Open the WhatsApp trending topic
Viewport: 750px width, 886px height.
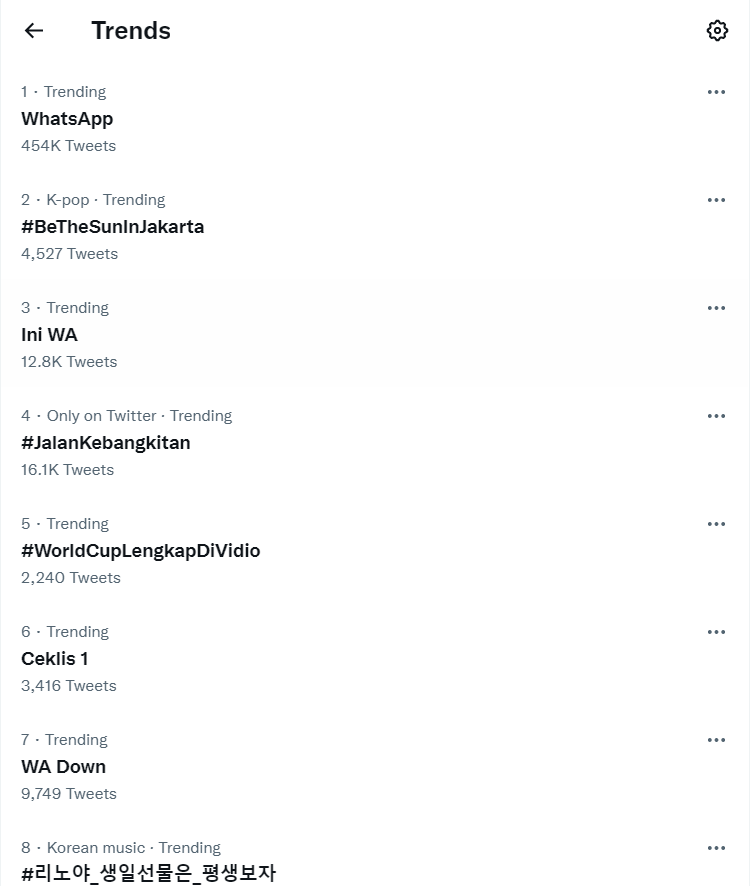(x=67, y=119)
